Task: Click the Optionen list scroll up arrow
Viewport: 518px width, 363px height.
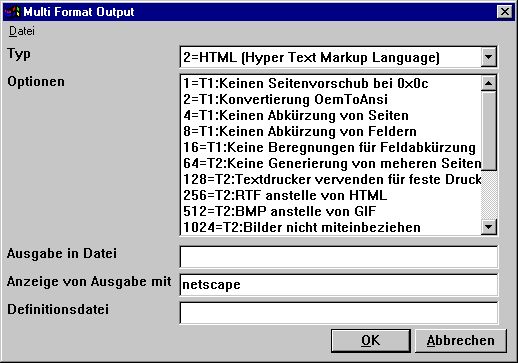Action: 489,83
